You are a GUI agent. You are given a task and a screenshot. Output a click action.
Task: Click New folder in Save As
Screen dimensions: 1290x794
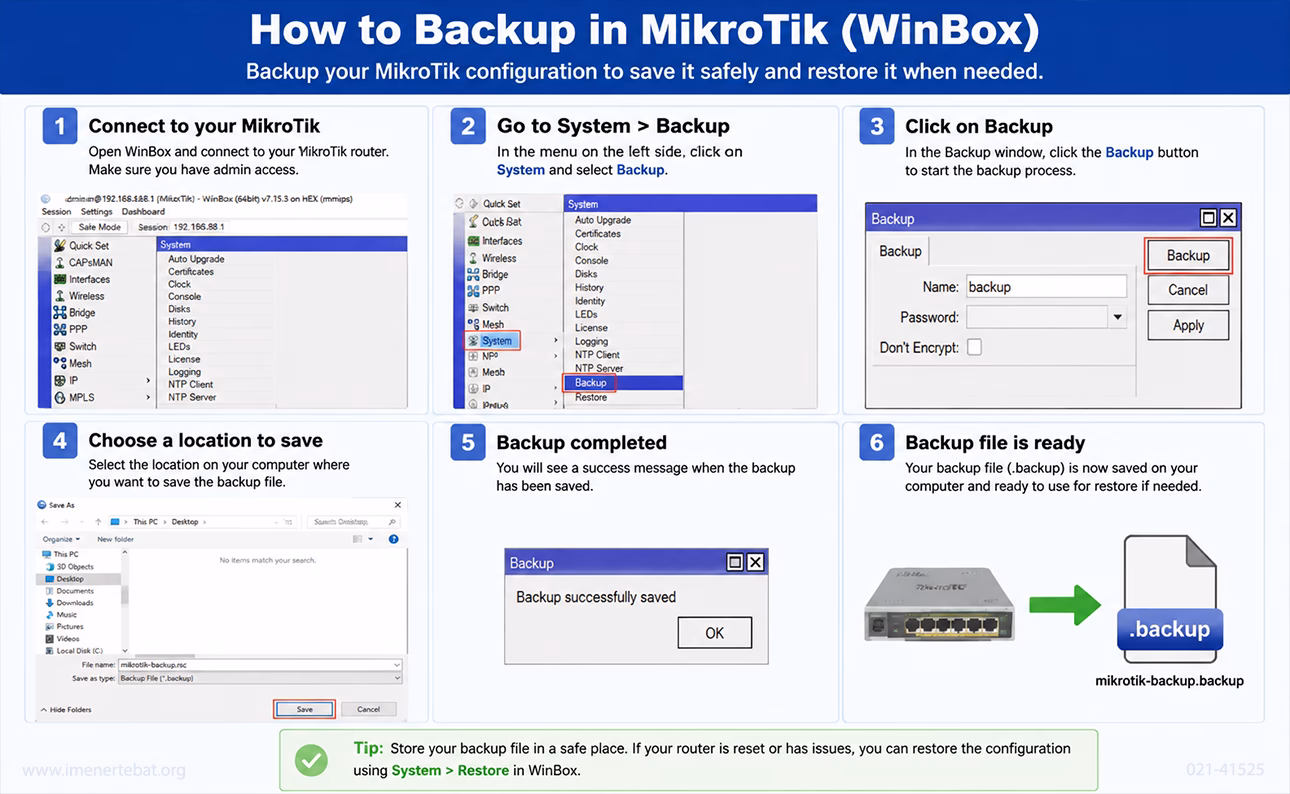click(x=115, y=539)
